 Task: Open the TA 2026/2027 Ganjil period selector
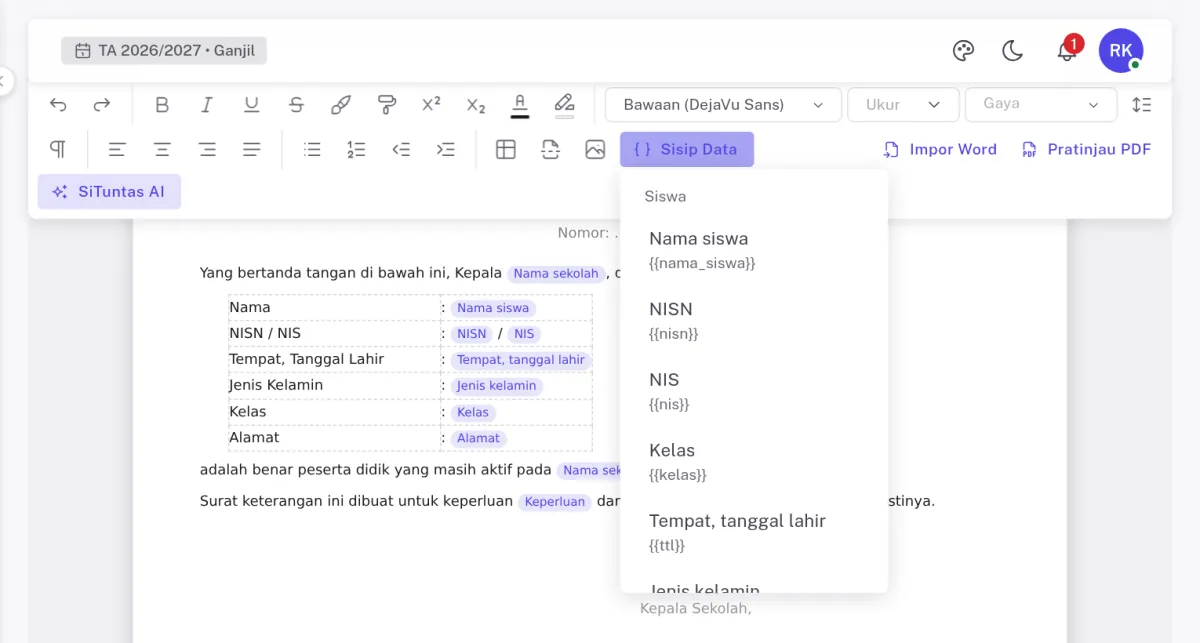(x=164, y=50)
